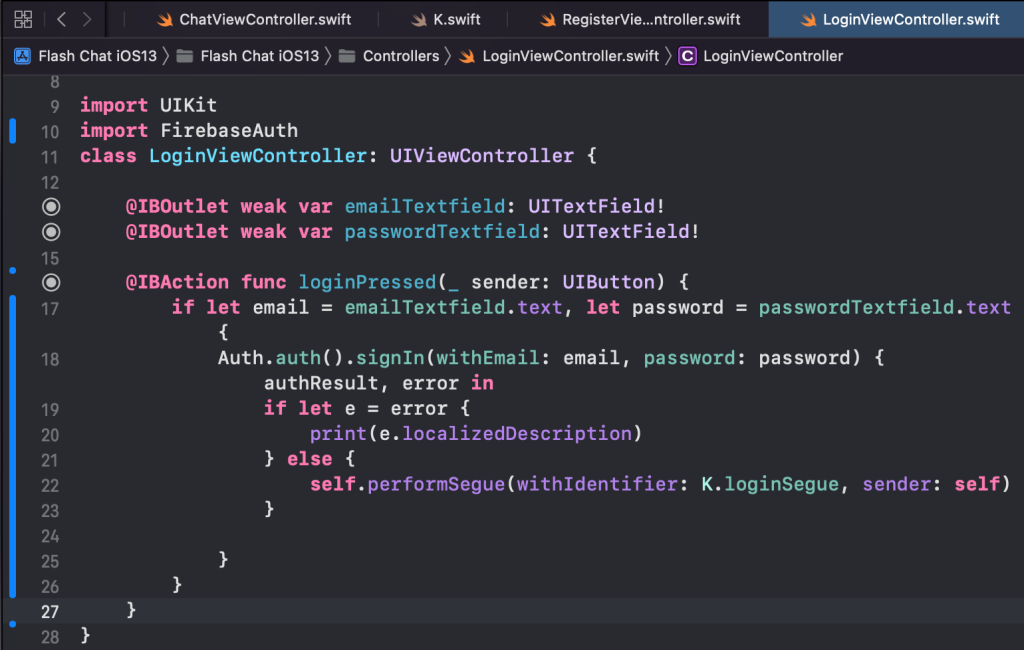
Task: Open LoginViewController class breadcrumb dropdown
Action: point(772,56)
